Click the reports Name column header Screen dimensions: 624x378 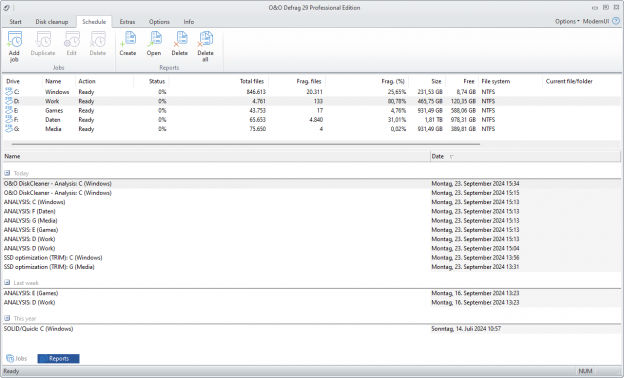216,156
